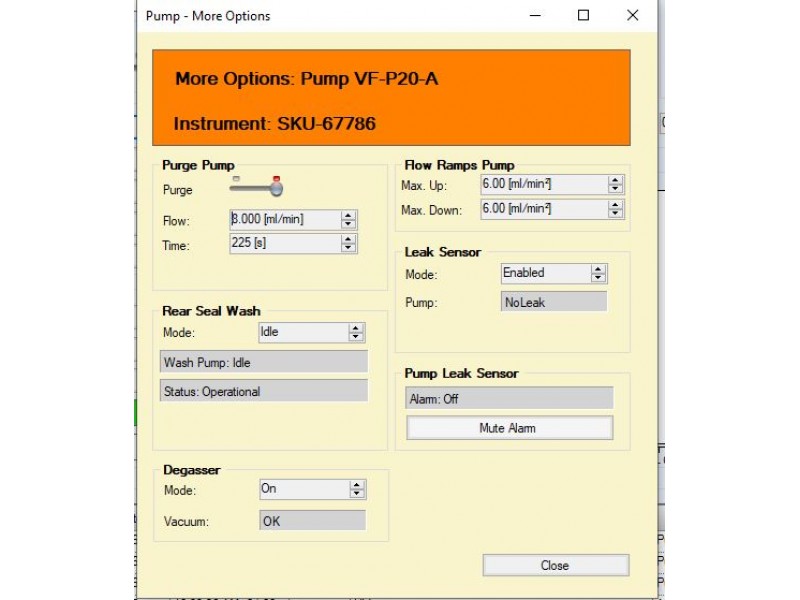Image resolution: width=800 pixels, height=600 pixels.
Task: Increase purge Flow with up arrow
Action: [348, 215]
